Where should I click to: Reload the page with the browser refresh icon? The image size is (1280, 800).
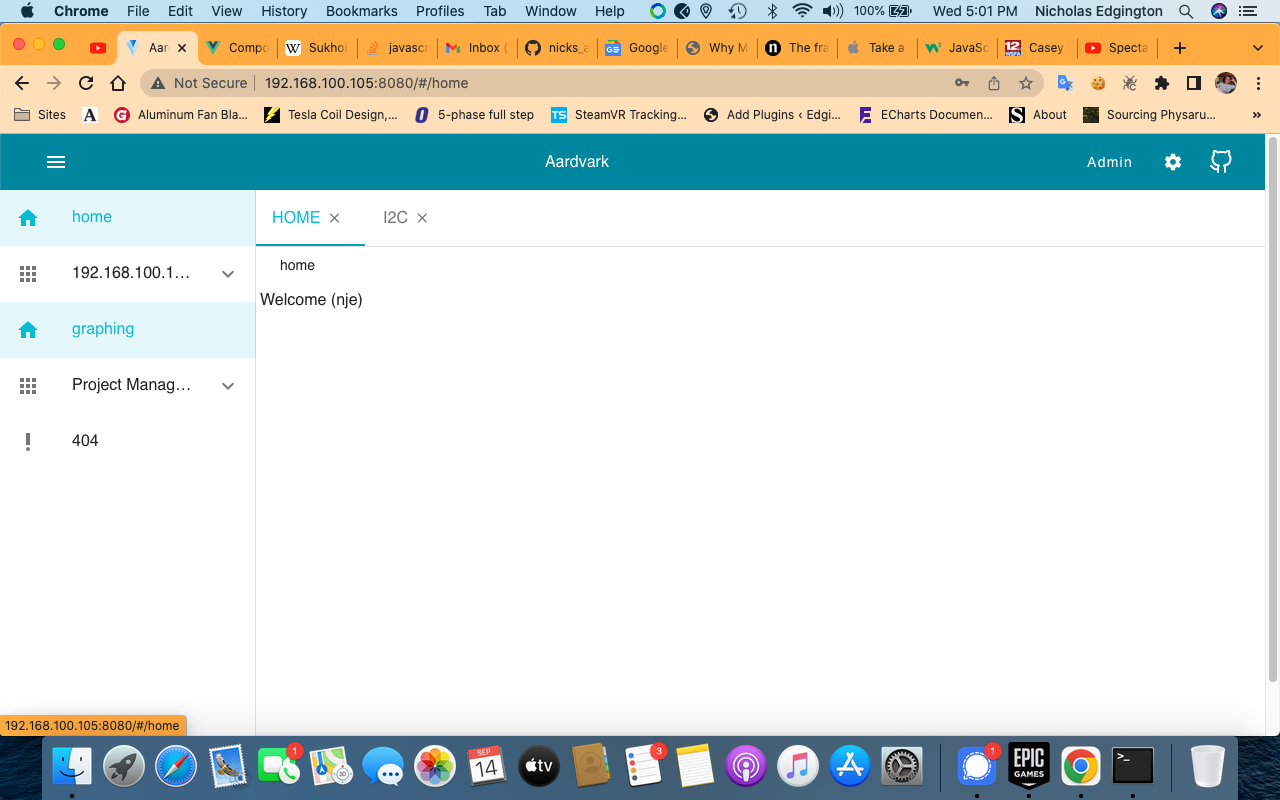(x=86, y=83)
